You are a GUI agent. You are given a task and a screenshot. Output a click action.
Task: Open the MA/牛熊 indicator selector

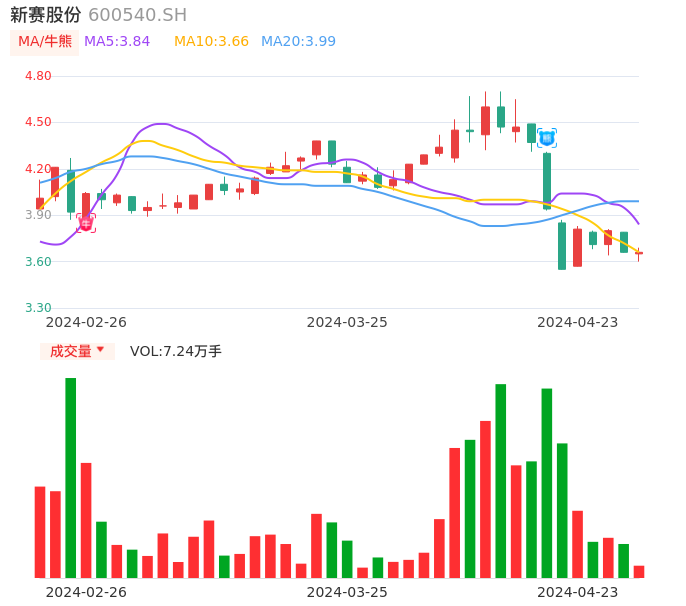coord(45,42)
